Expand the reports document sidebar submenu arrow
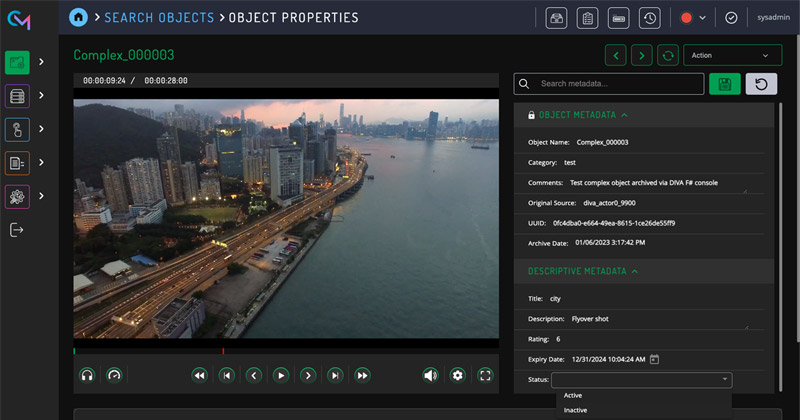The height and width of the screenshot is (420, 800). tap(41, 162)
